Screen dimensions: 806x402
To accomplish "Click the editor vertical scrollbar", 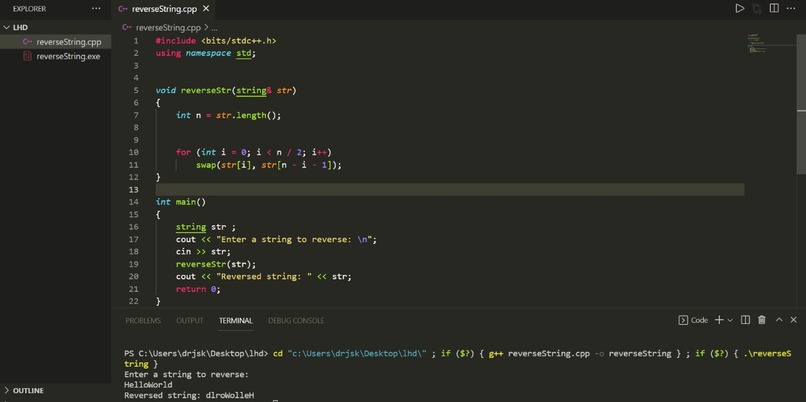I will coord(801,103).
